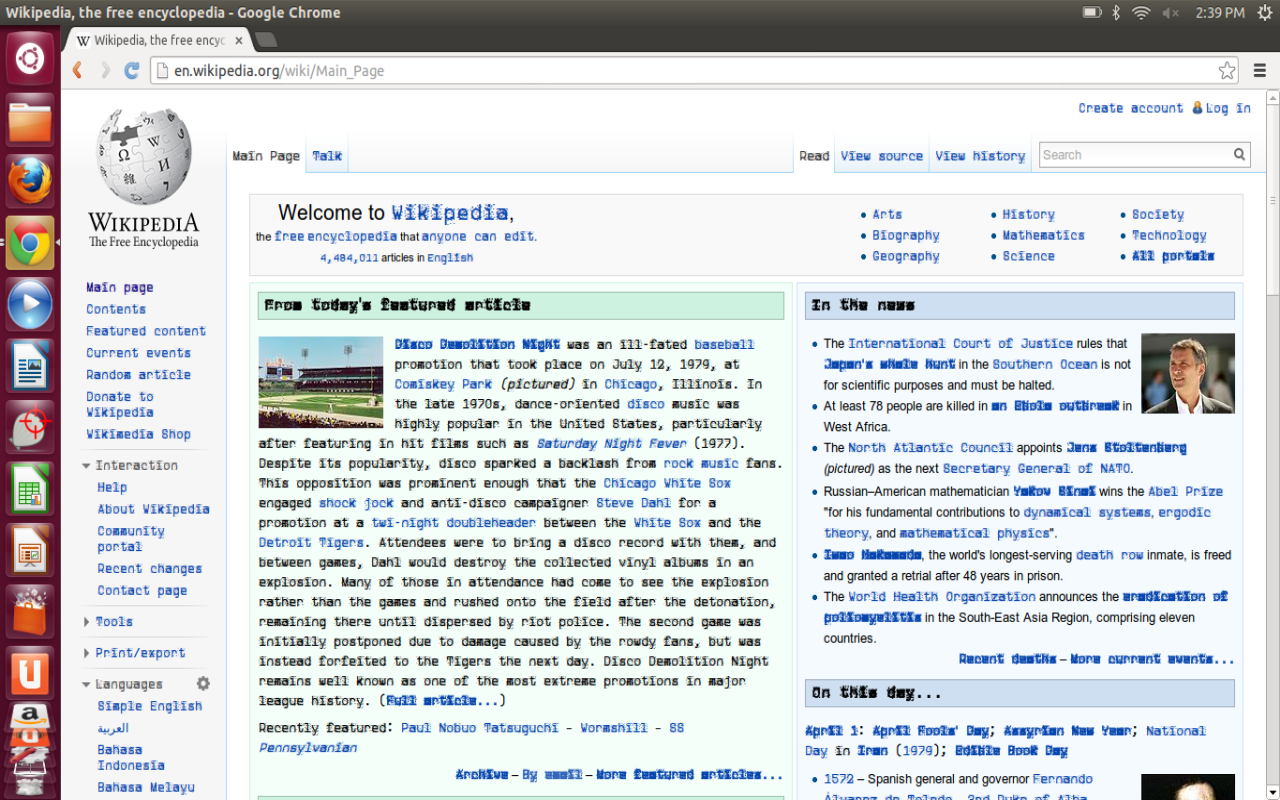Launch LibreOffice Calc spreadsheet icon
This screenshot has width=1280, height=800.
30,489
